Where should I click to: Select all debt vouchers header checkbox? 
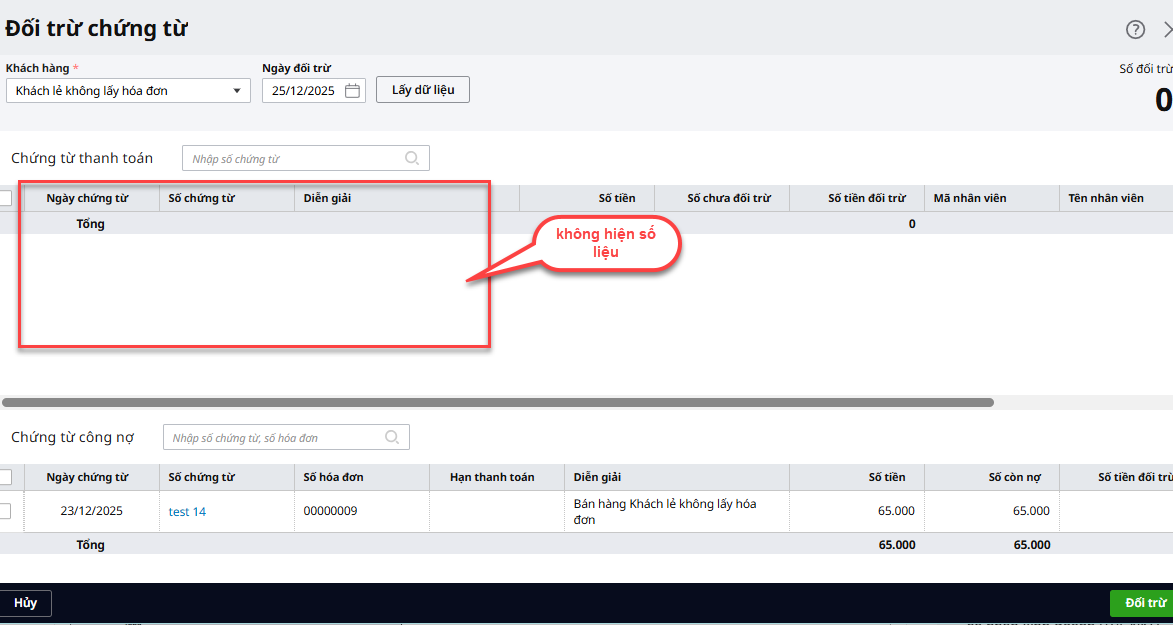[5, 477]
